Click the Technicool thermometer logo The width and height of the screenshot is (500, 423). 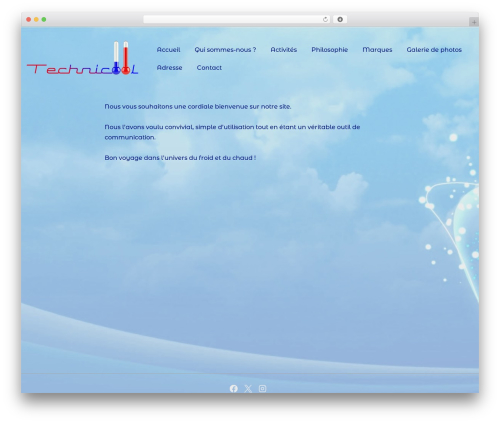point(82,58)
